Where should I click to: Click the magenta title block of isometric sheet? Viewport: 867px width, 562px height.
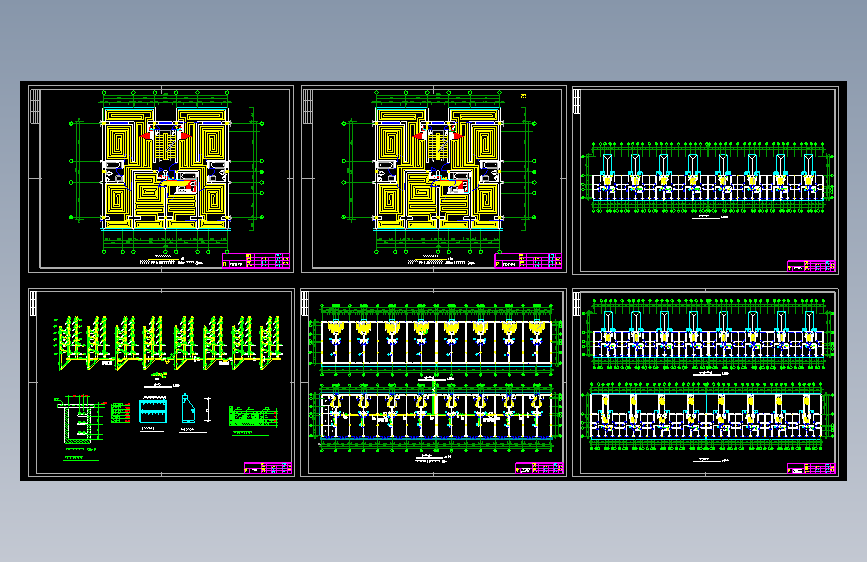[268, 468]
